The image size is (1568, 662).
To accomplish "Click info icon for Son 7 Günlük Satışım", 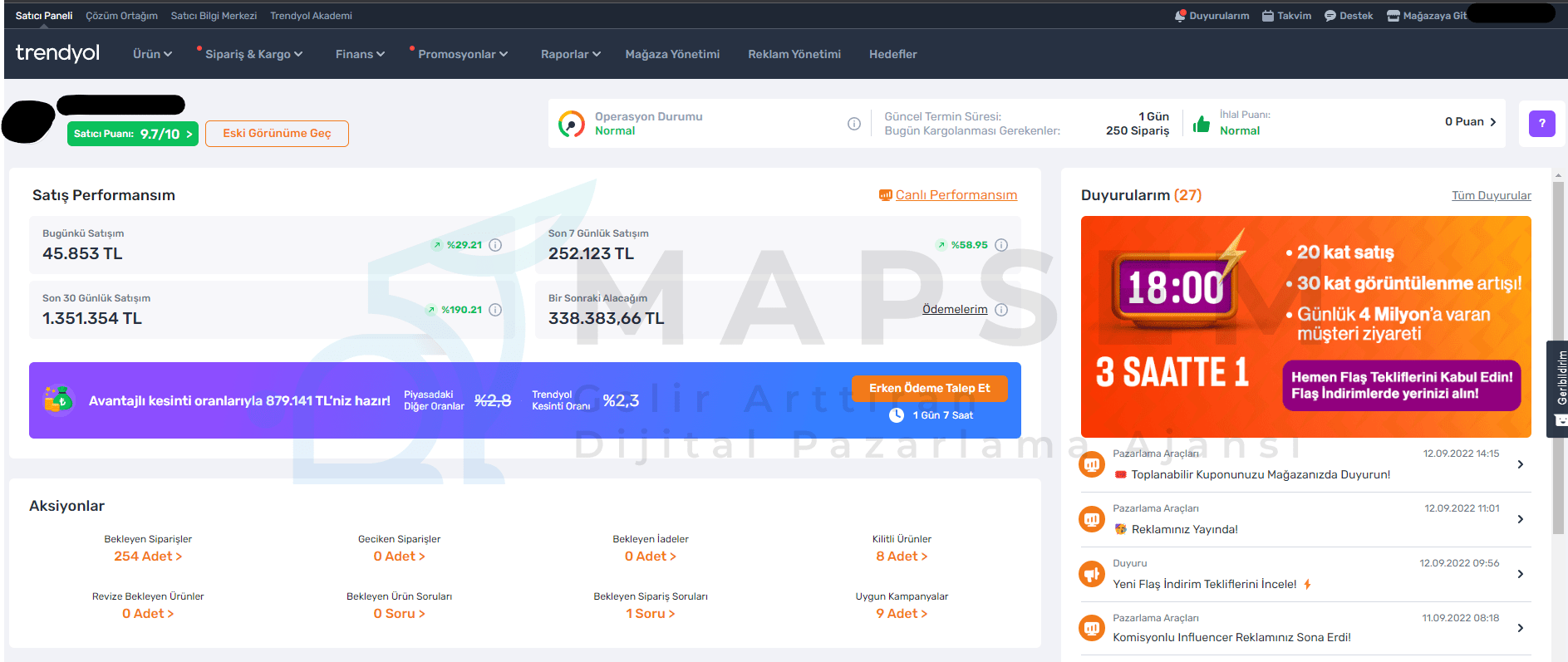I will click(1001, 245).
